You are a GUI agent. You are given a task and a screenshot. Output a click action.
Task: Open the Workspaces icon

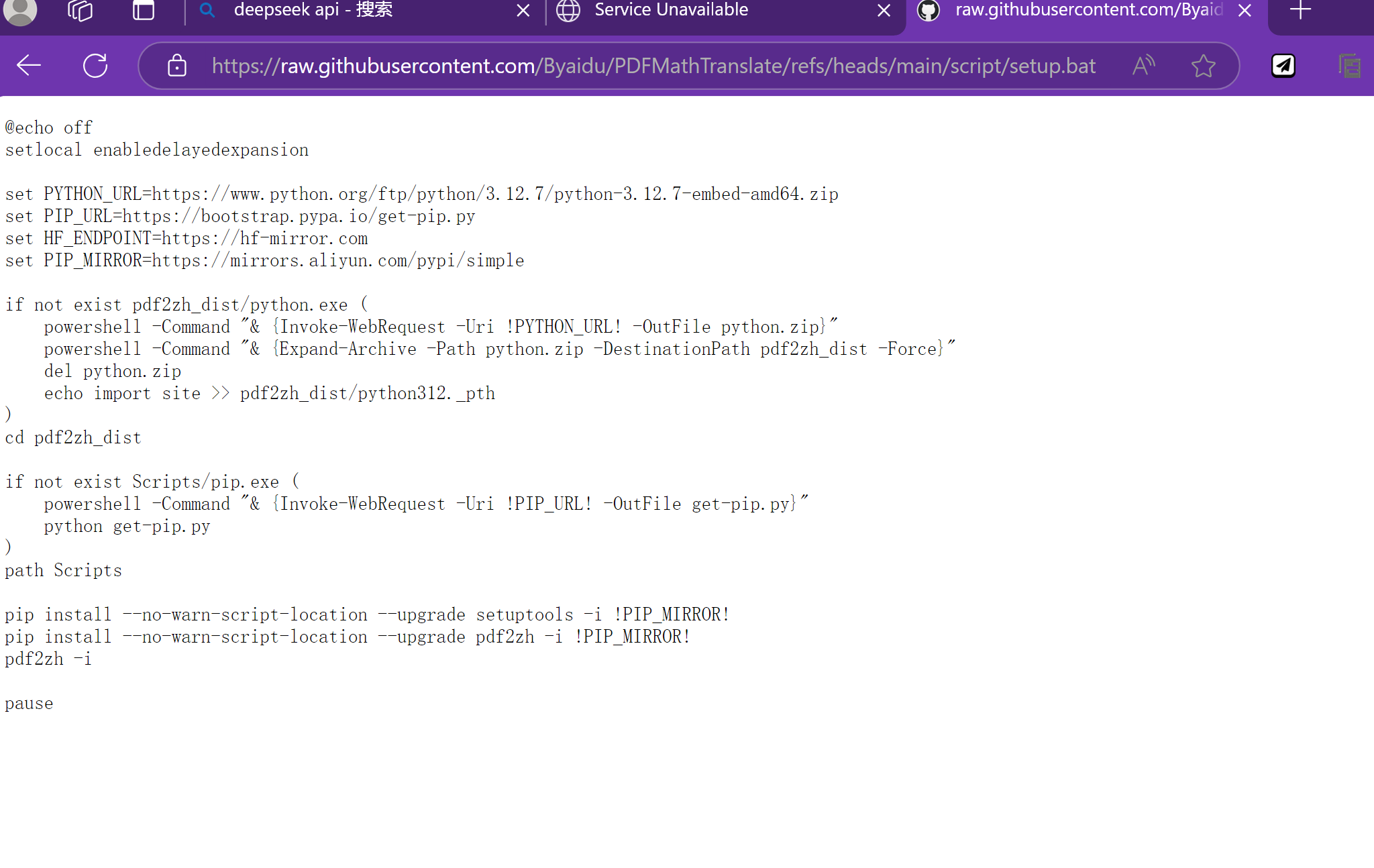(81, 11)
